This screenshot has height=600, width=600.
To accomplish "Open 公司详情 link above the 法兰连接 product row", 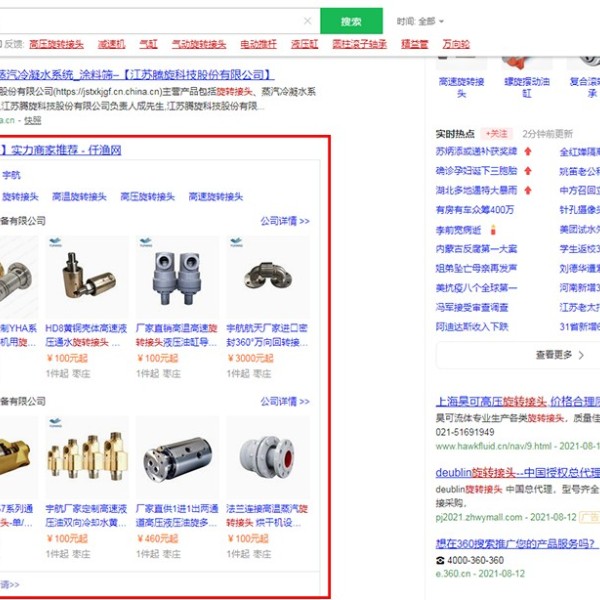I will (x=285, y=401).
